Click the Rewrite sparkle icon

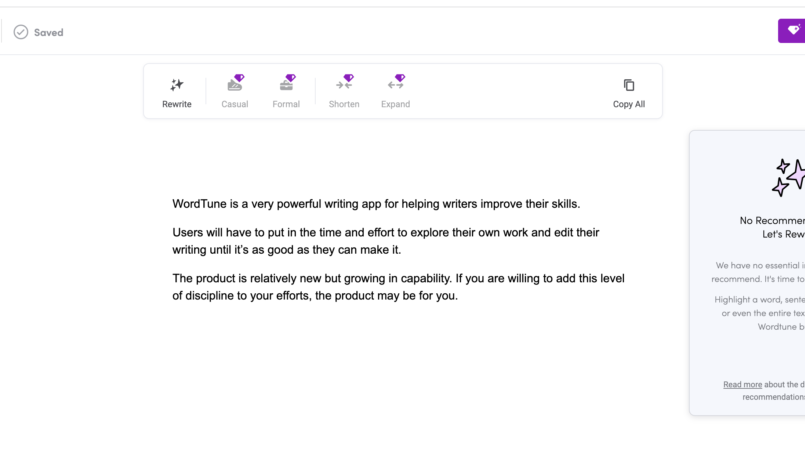coord(177,85)
